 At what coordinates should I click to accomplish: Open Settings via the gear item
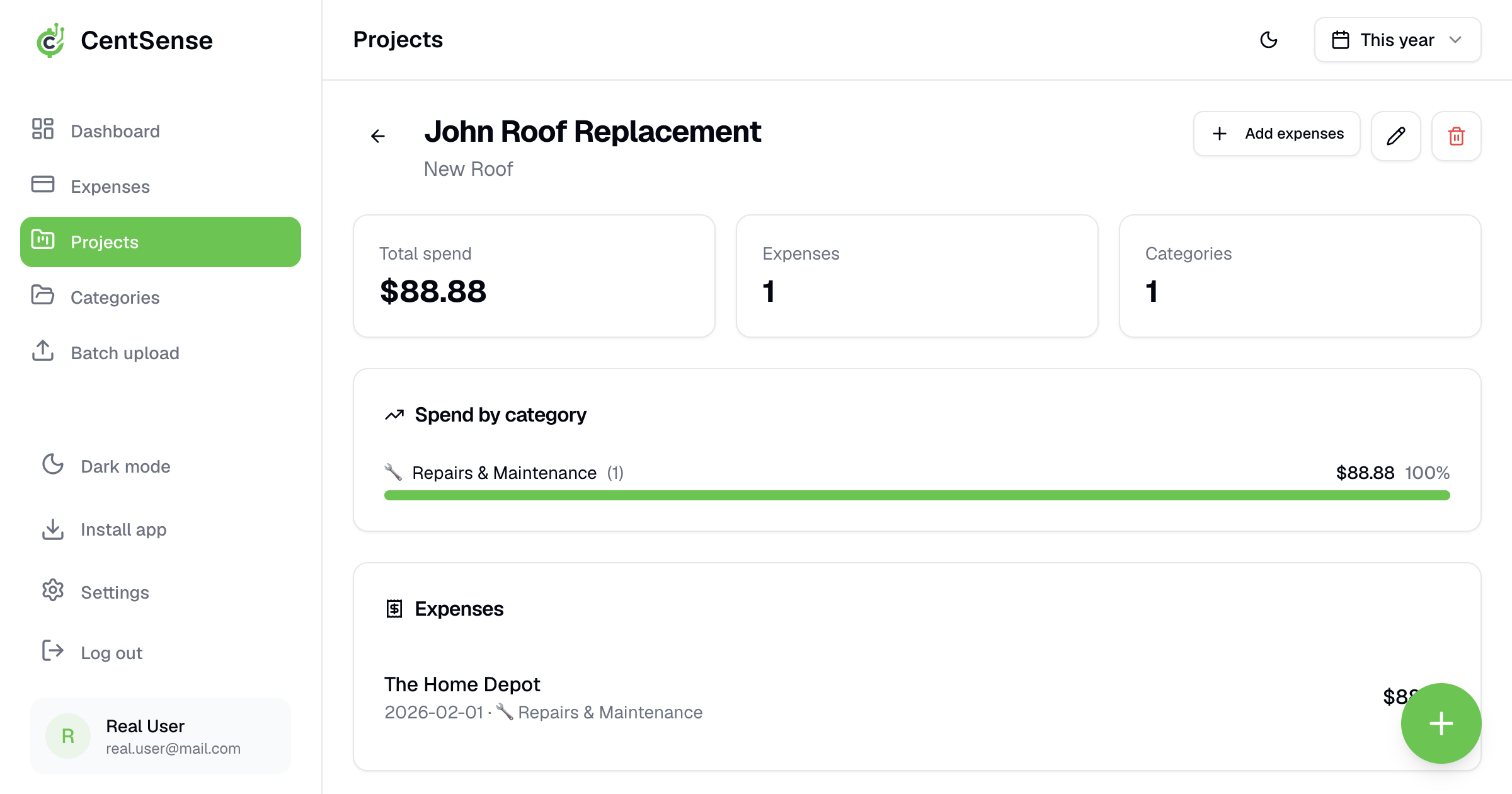[x=115, y=592]
